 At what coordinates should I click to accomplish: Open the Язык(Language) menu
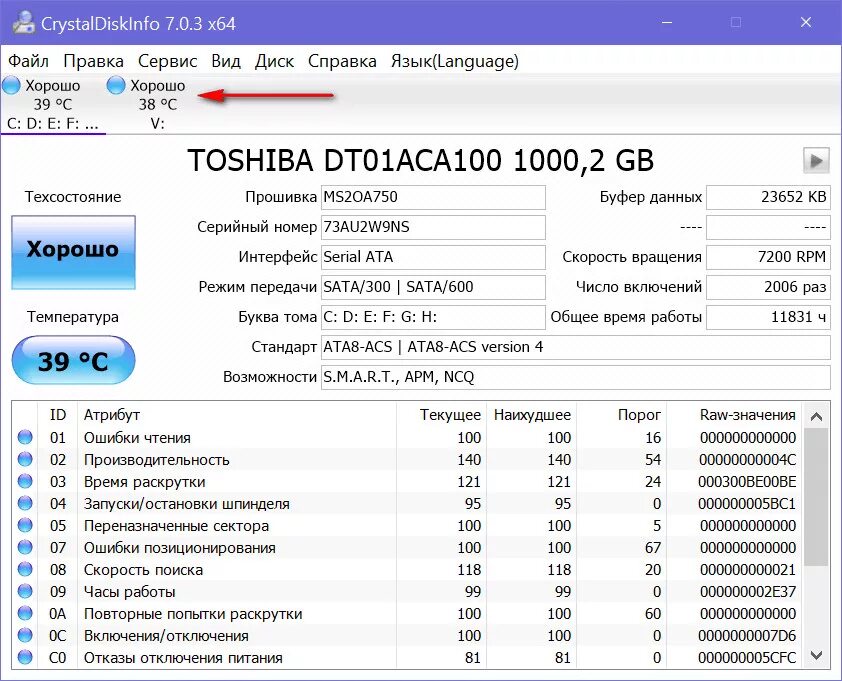click(x=455, y=61)
